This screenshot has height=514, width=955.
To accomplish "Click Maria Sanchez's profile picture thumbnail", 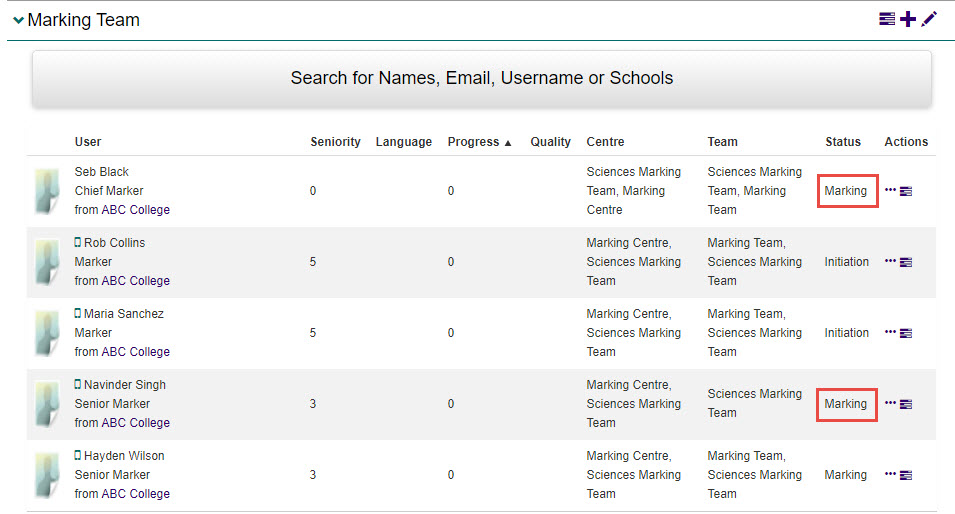I will pyautogui.click(x=47, y=333).
